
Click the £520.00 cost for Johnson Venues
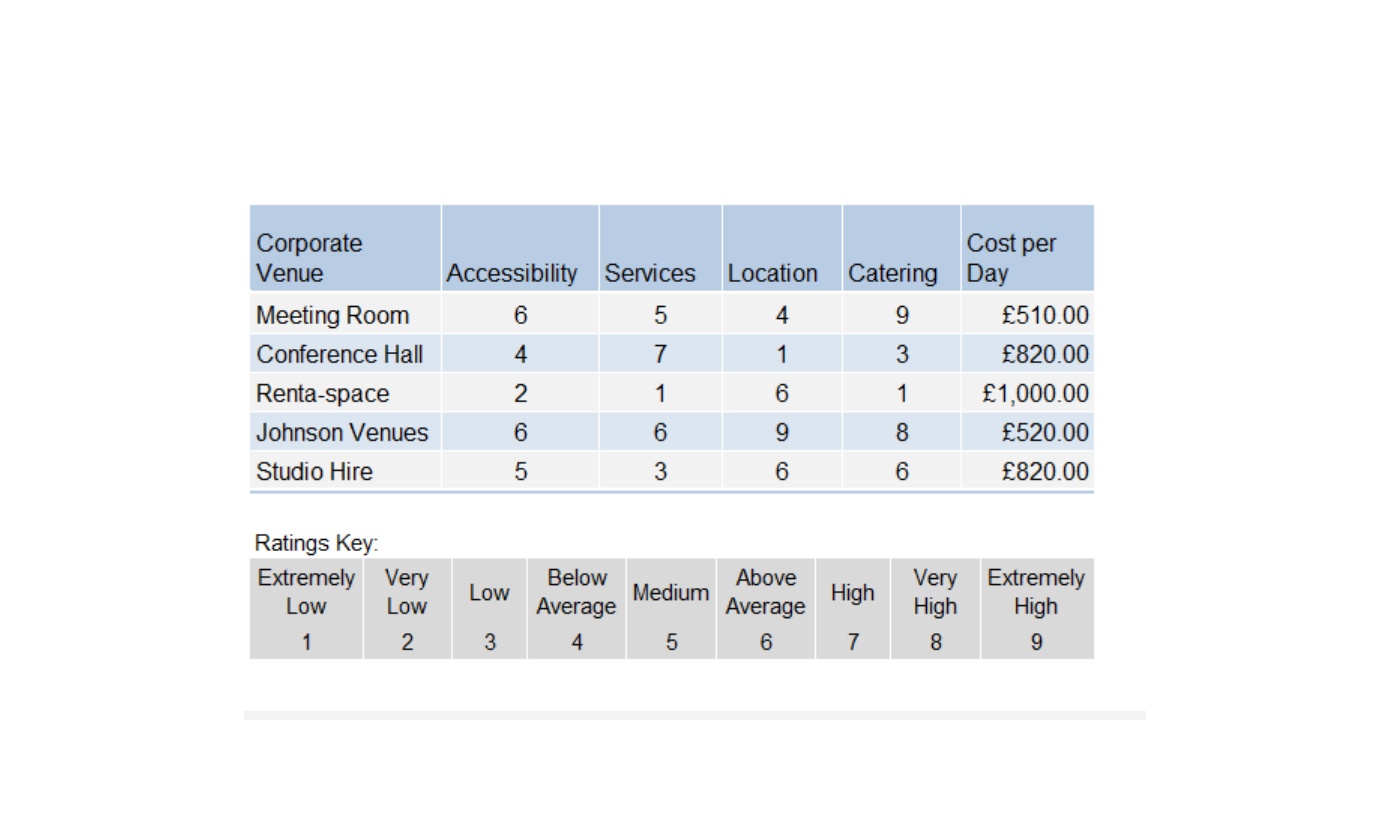coord(1045,432)
